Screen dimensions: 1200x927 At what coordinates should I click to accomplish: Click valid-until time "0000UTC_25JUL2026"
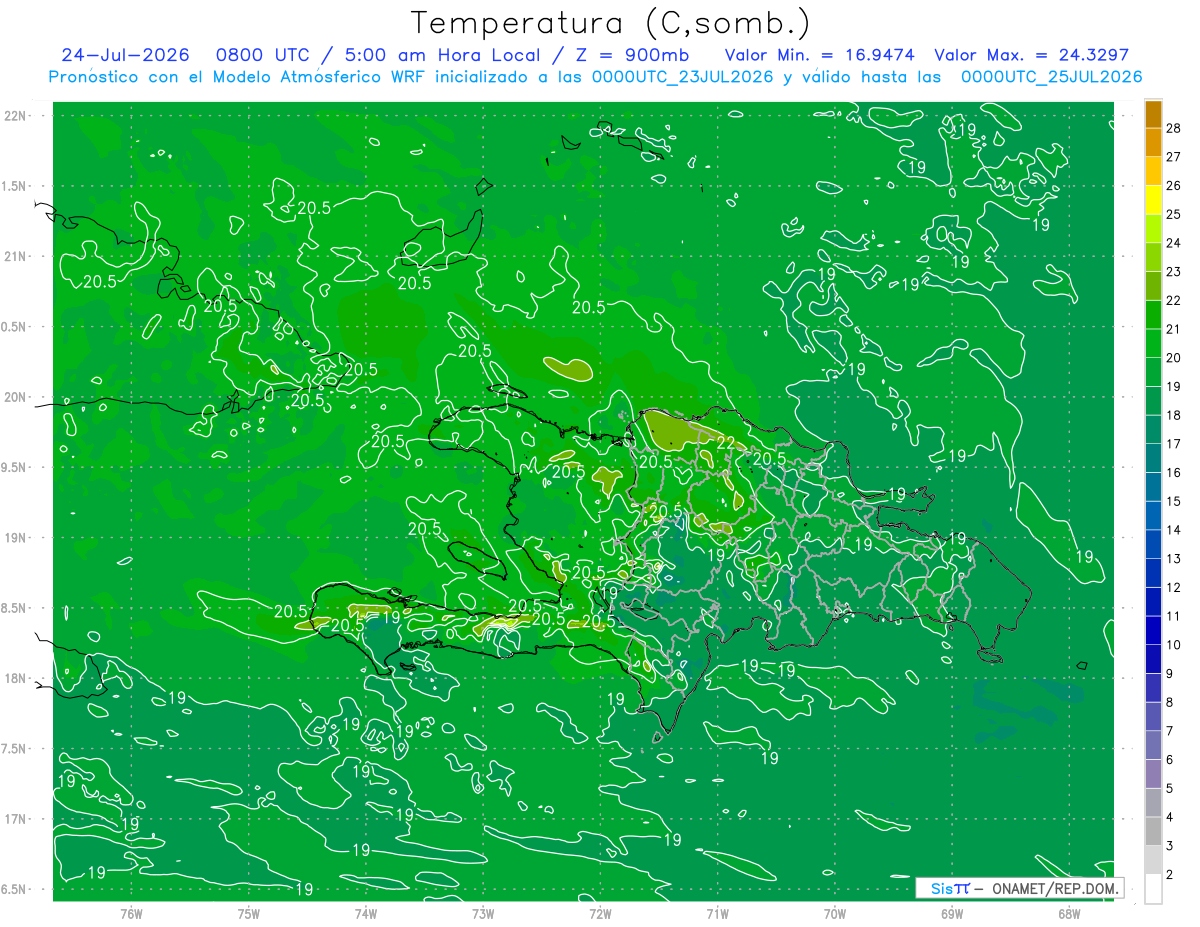(x=1051, y=77)
